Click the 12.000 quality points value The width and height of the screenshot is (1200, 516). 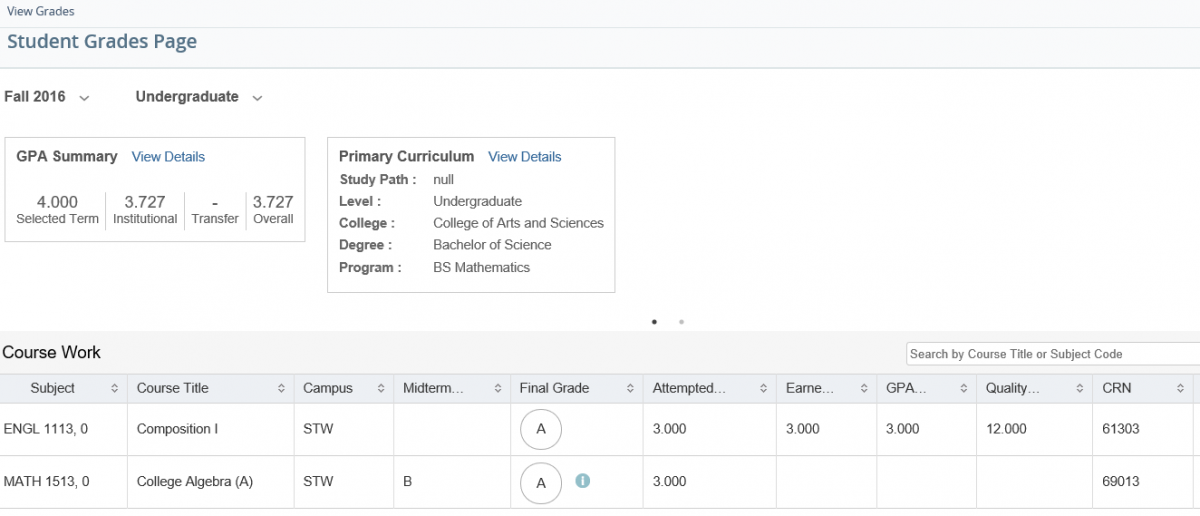(1006, 429)
